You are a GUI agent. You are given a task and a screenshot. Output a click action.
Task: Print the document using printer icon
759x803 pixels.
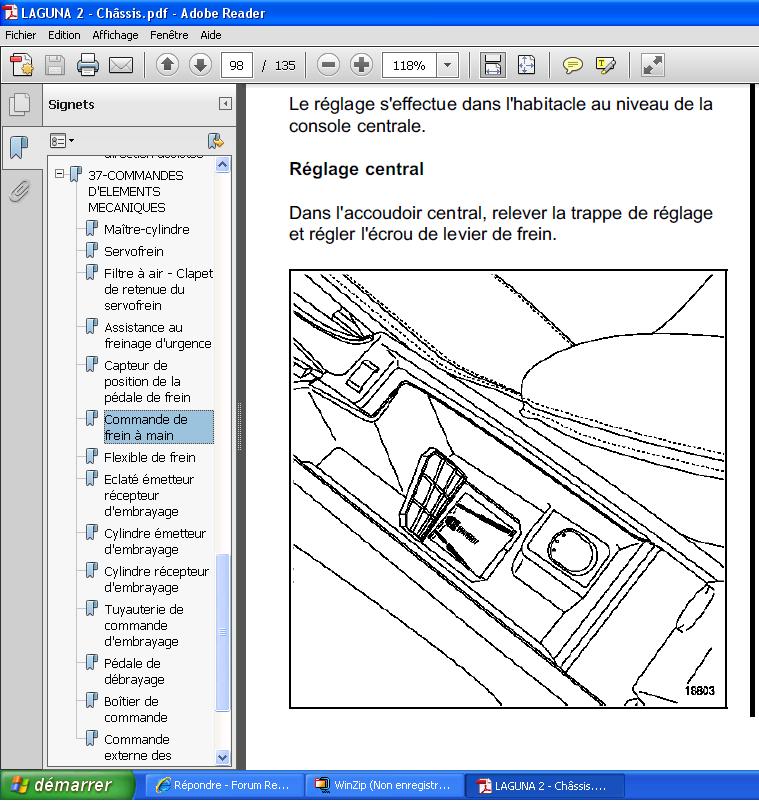[x=88, y=65]
